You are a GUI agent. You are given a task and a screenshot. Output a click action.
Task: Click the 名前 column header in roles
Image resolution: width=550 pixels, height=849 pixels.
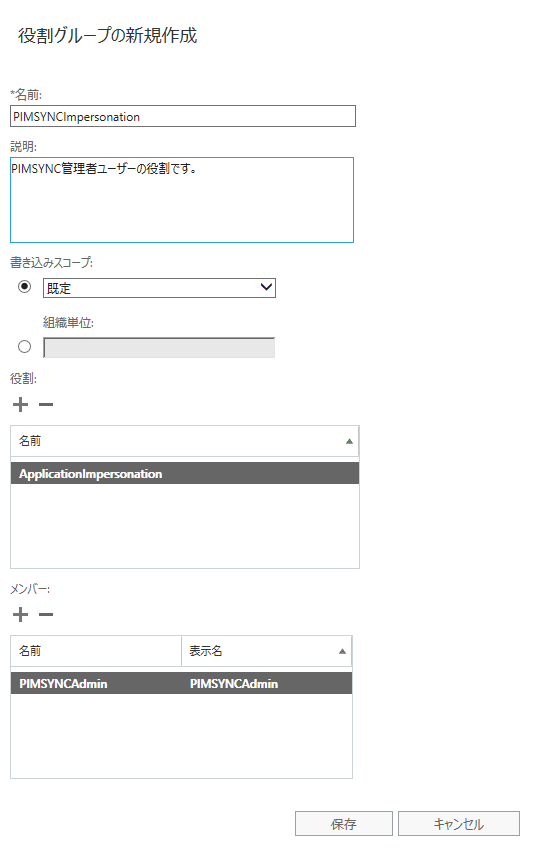[x=185, y=441]
